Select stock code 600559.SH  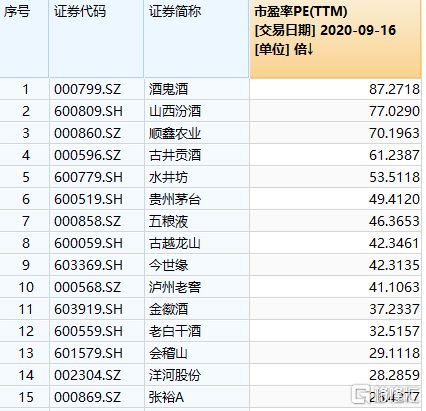(88, 331)
